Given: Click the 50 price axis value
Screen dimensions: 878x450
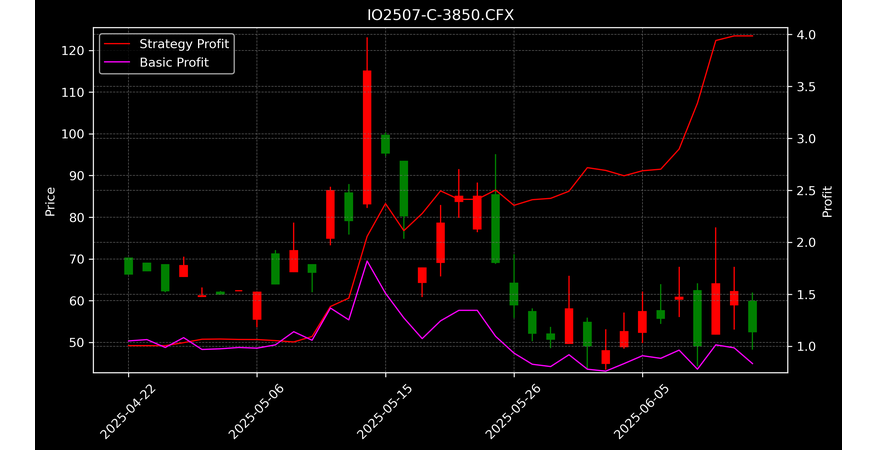Looking at the screenshot, I should [77, 343].
